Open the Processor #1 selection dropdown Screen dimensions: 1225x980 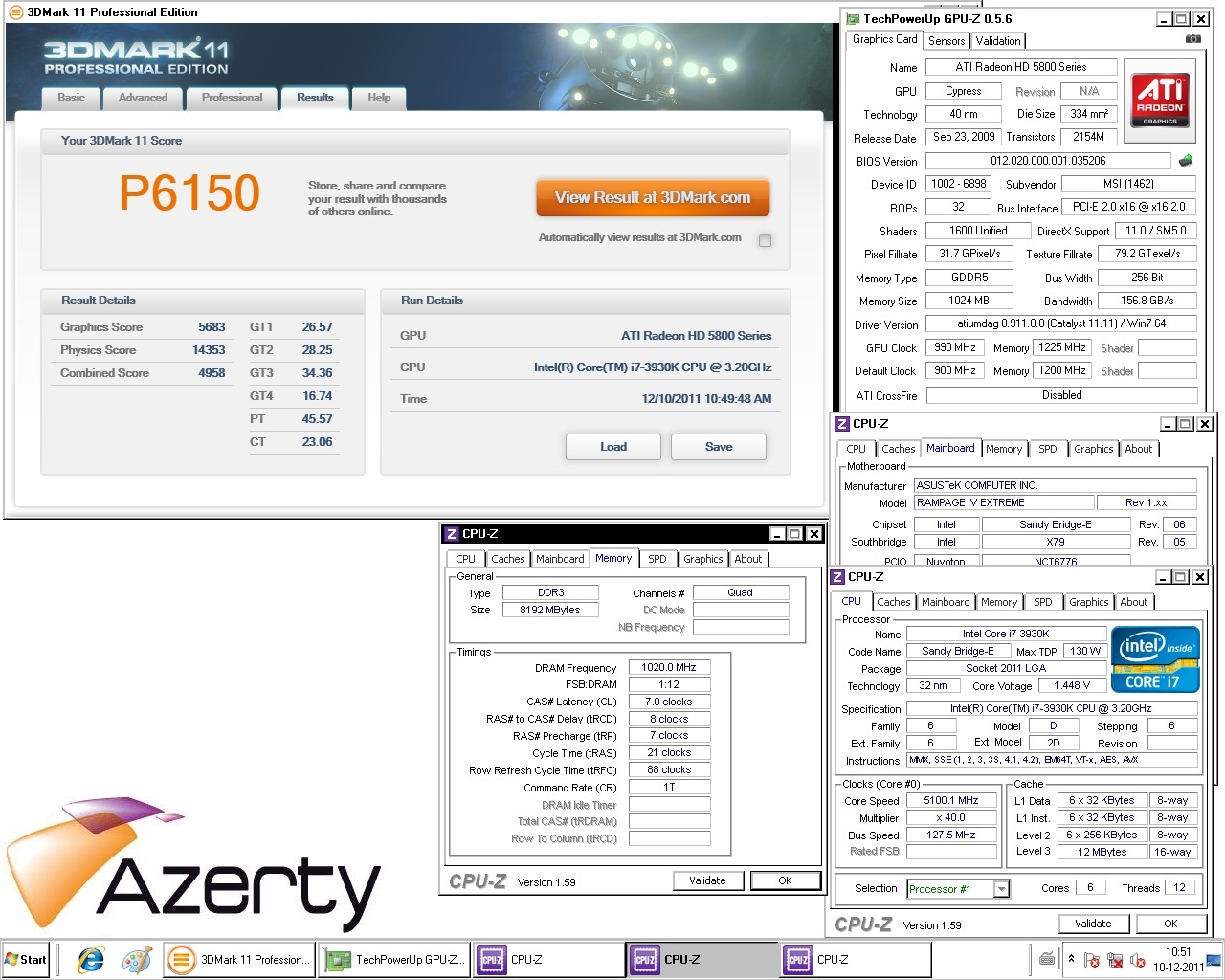pyautogui.click(x=1001, y=889)
